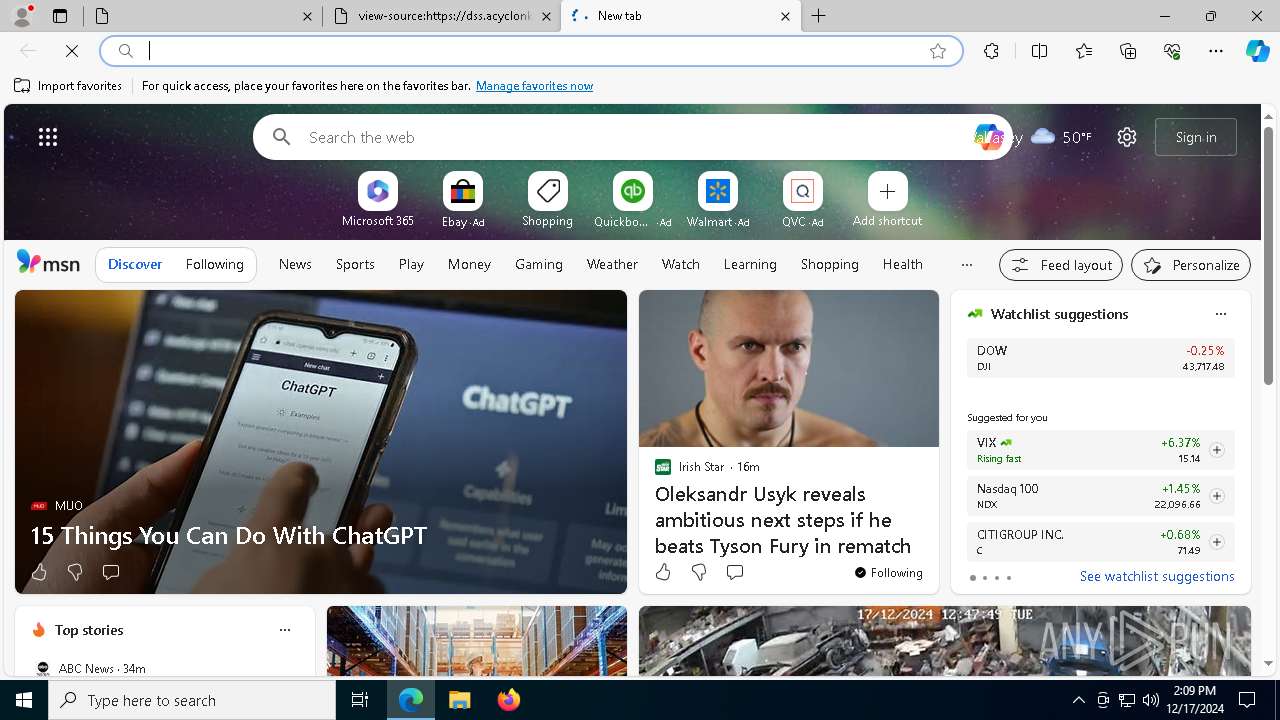Open page settings gear
This screenshot has width=1280, height=720.
pos(1127,137)
